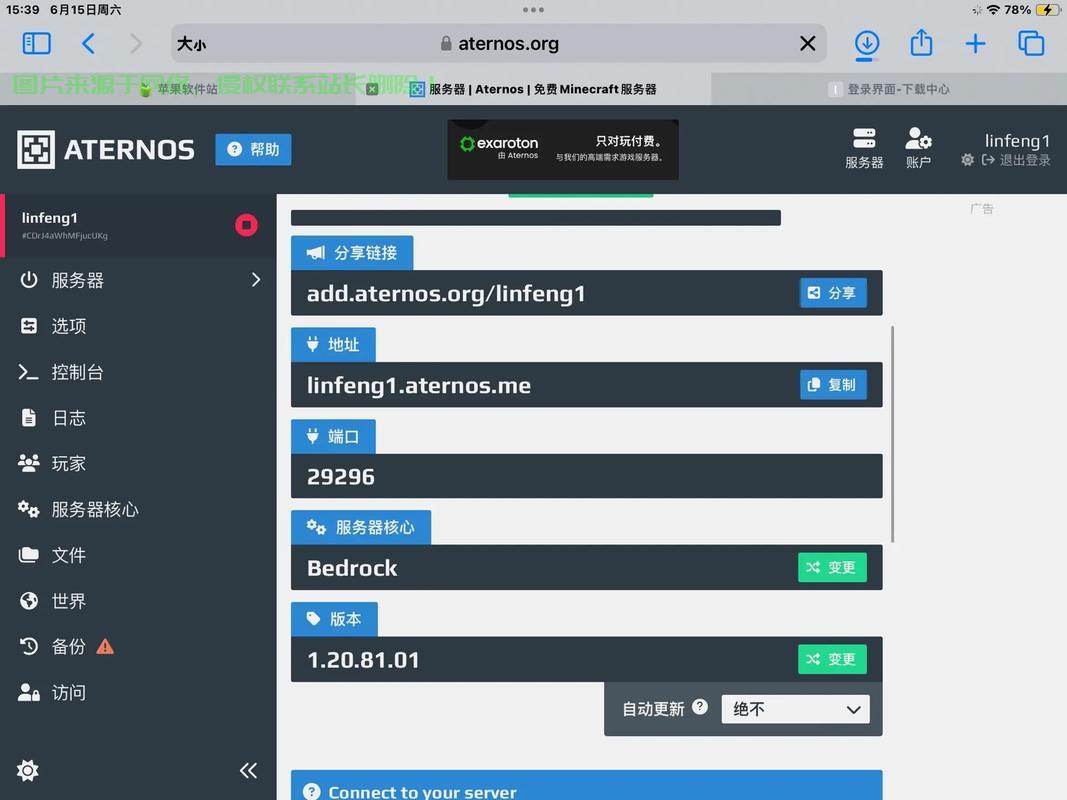This screenshot has height=800, width=1067.
Task: Tap the Wi-Fi status icon
Action: point(993,10)
